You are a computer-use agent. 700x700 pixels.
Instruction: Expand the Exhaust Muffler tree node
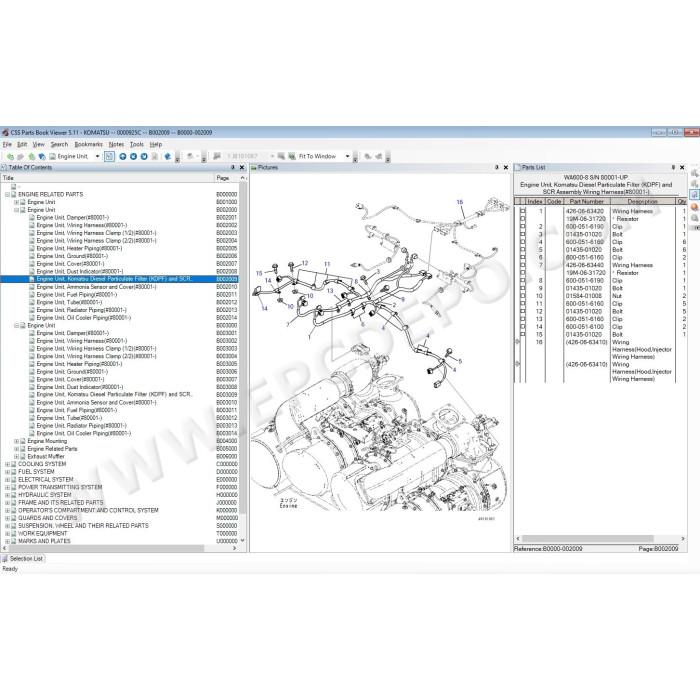click(17, 457)
